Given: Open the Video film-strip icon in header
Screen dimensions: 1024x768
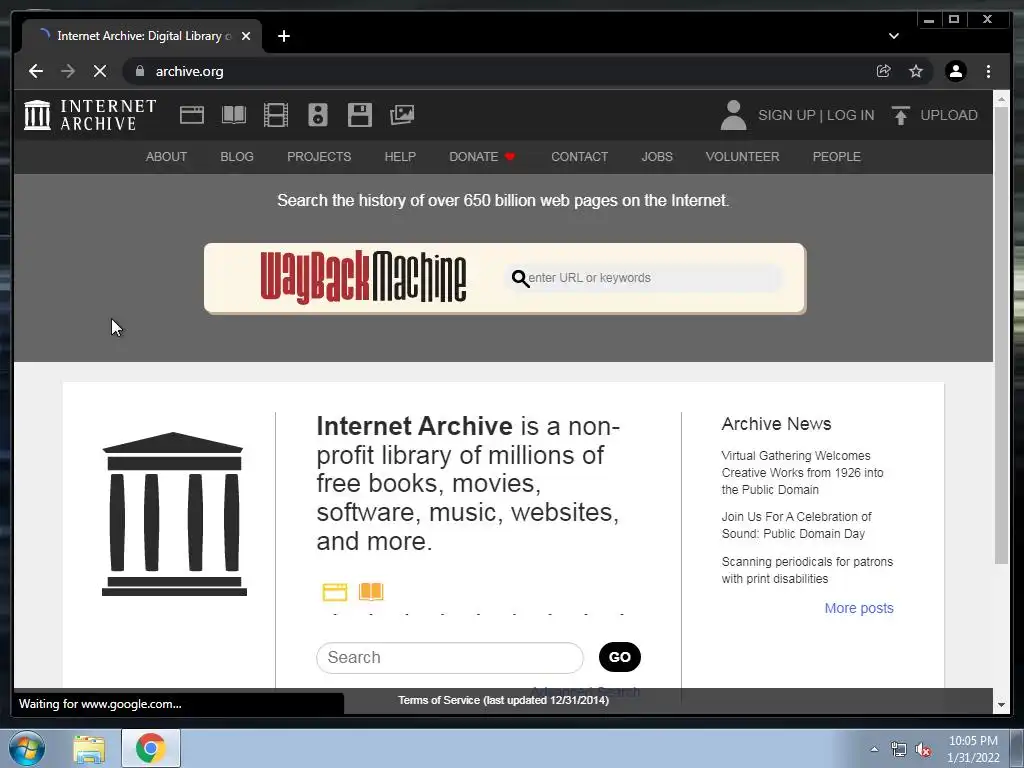Looking at the screenshot, I should 276,115.
